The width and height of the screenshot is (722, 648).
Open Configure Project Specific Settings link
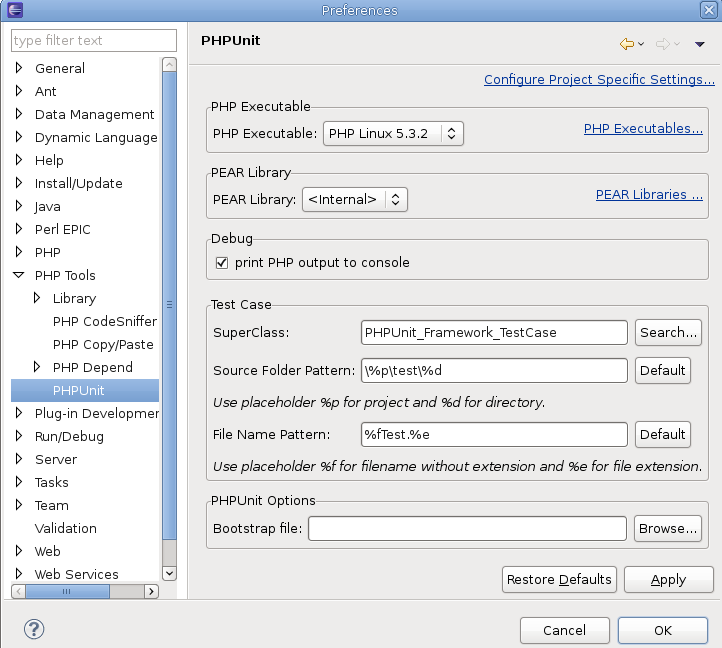click(598, 80)
